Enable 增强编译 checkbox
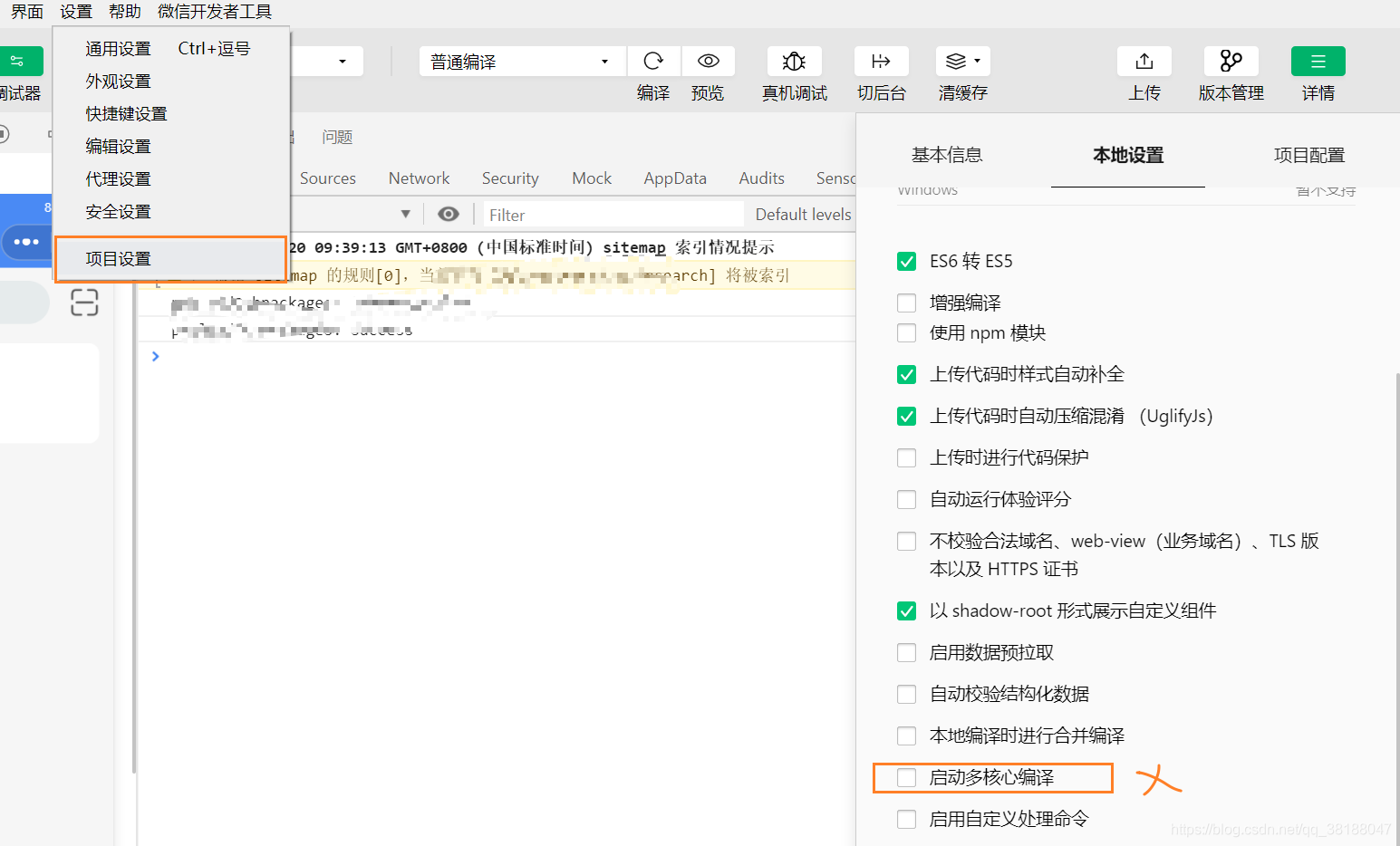 click(x=906, y=303)
